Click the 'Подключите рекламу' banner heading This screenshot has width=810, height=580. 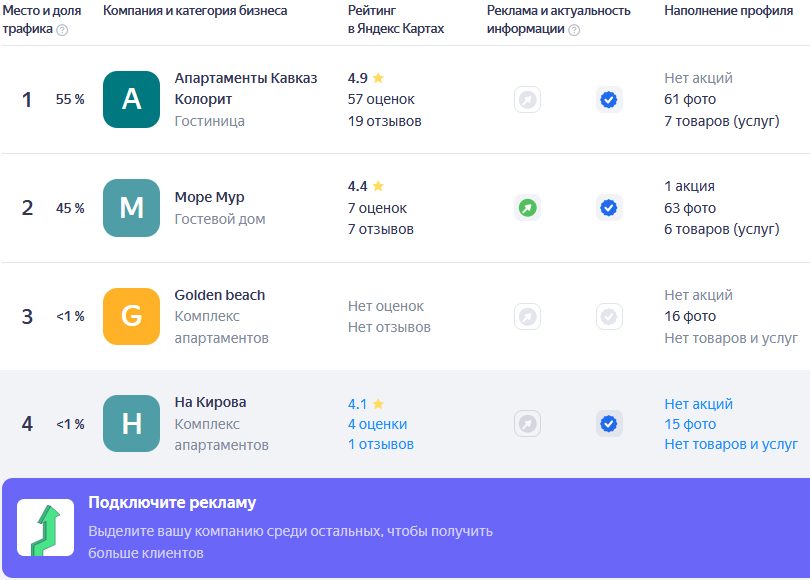[x=172, y=503]
